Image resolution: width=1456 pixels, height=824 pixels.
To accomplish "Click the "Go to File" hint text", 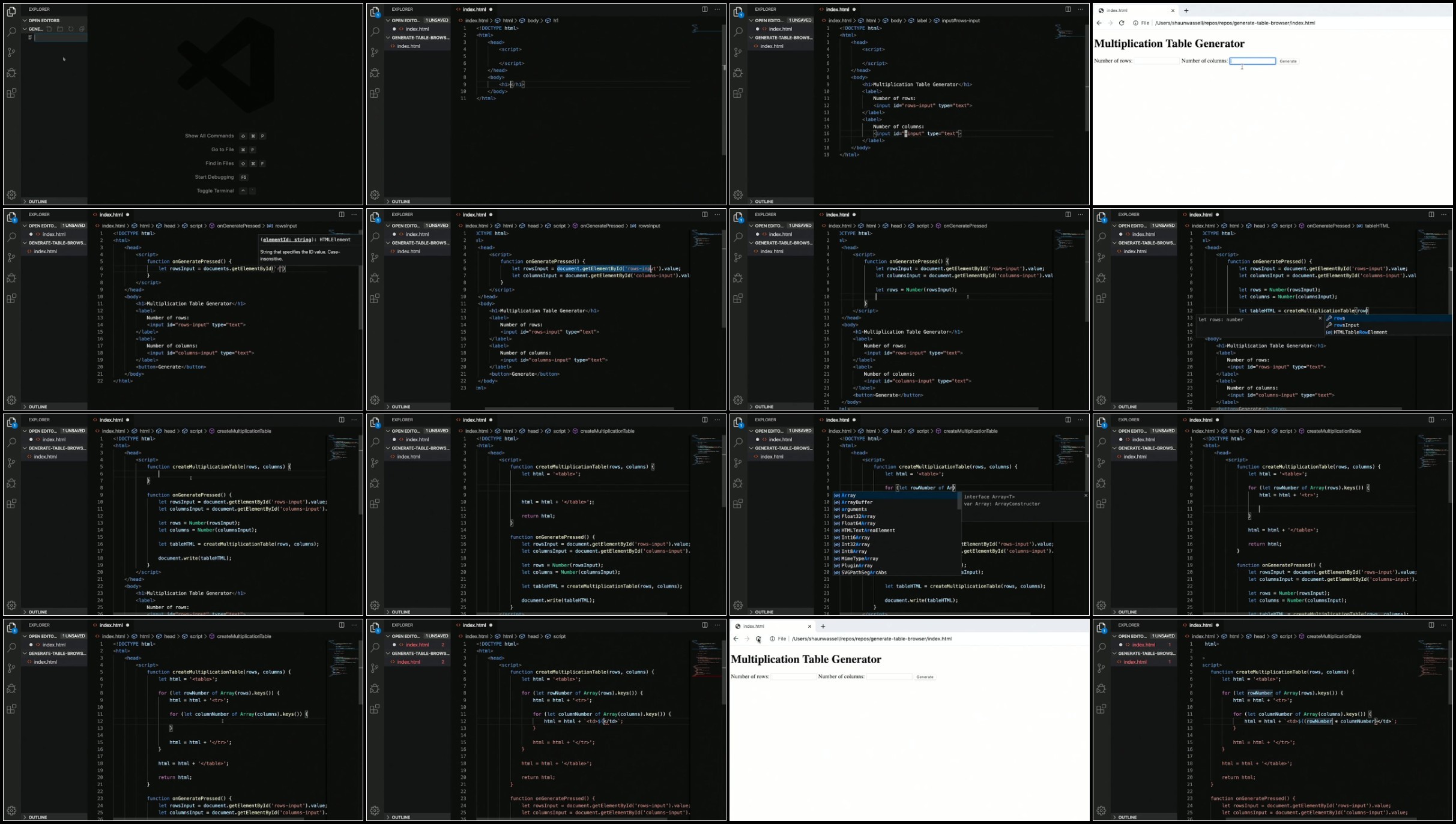I will coord(222,150).
